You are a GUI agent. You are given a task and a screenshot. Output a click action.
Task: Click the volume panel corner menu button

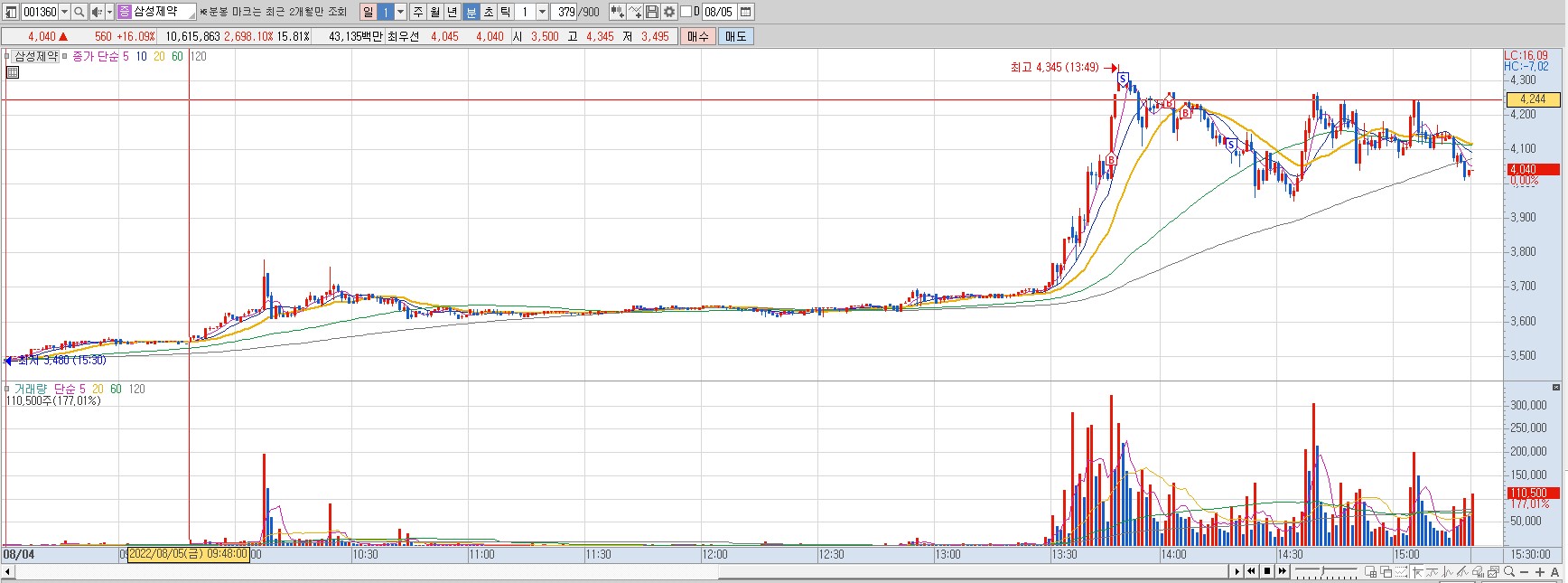1556,387
